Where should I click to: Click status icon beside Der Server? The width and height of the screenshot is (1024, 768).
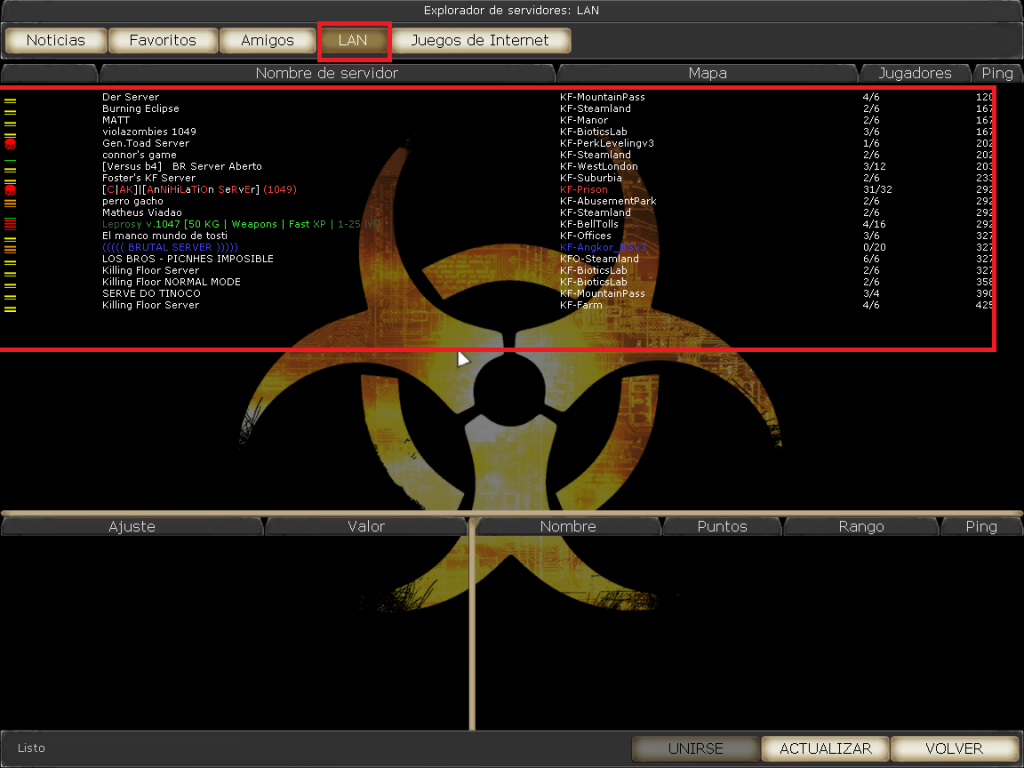coord(10,101)
